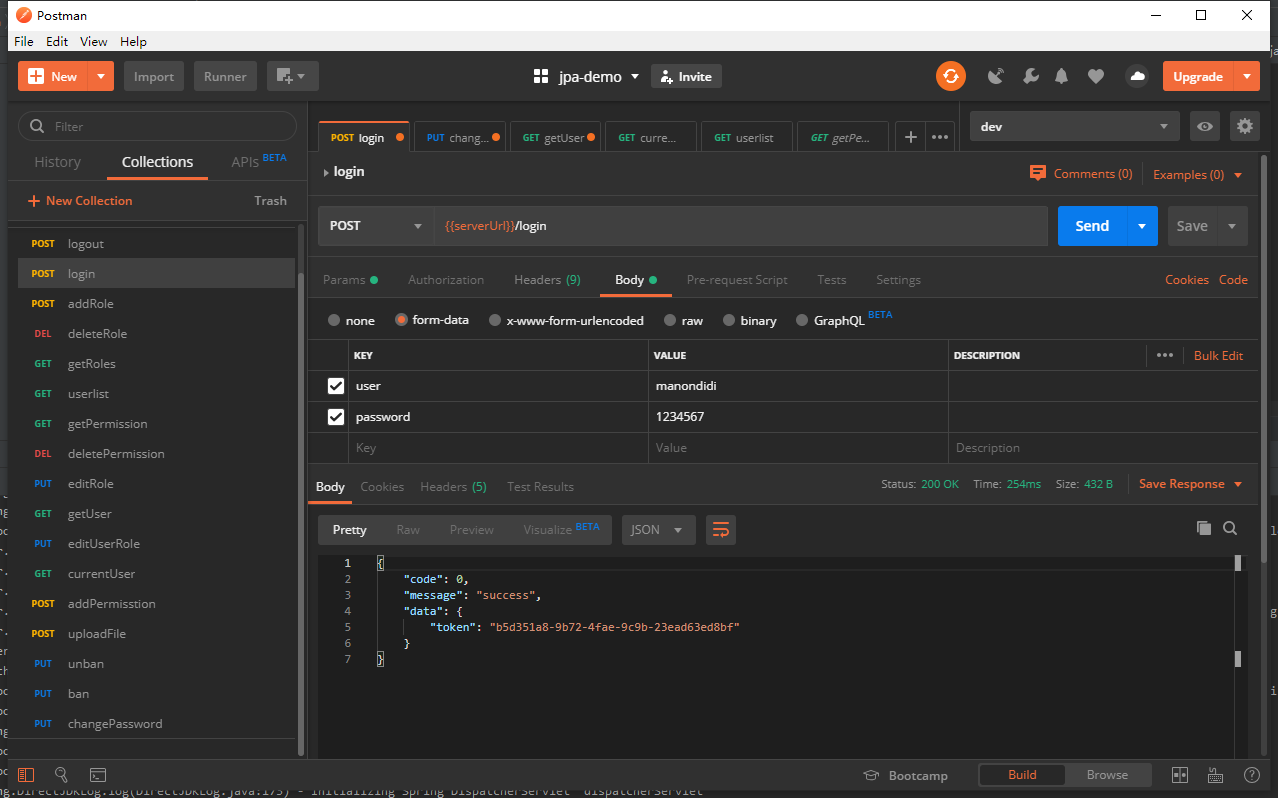The height and width of the screenshot is (798, 1278).
Task: Select the GraphQL body radio button
Action: click(x=802, y=320)
